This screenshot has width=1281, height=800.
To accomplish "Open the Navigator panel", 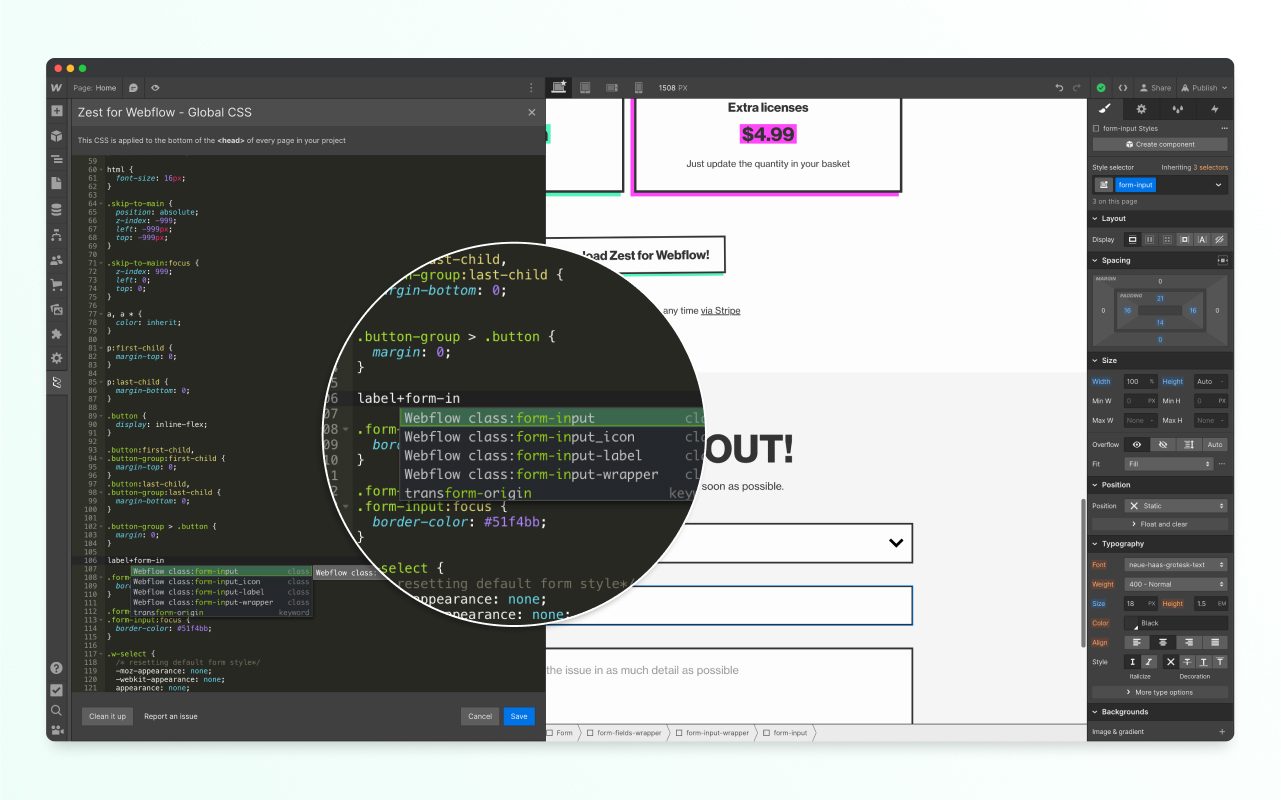I will [57, 160].
